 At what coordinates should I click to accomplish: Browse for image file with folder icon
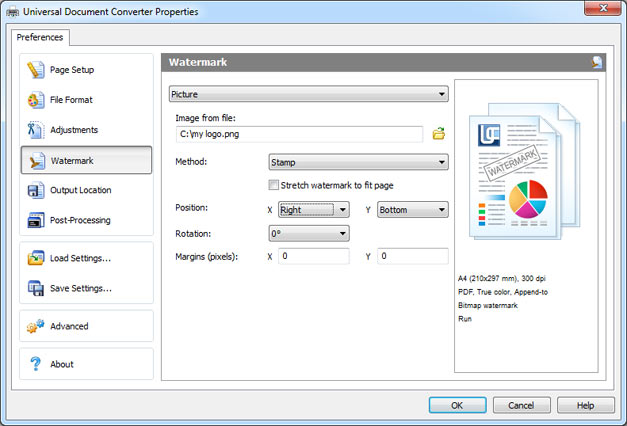pos(439,134)
